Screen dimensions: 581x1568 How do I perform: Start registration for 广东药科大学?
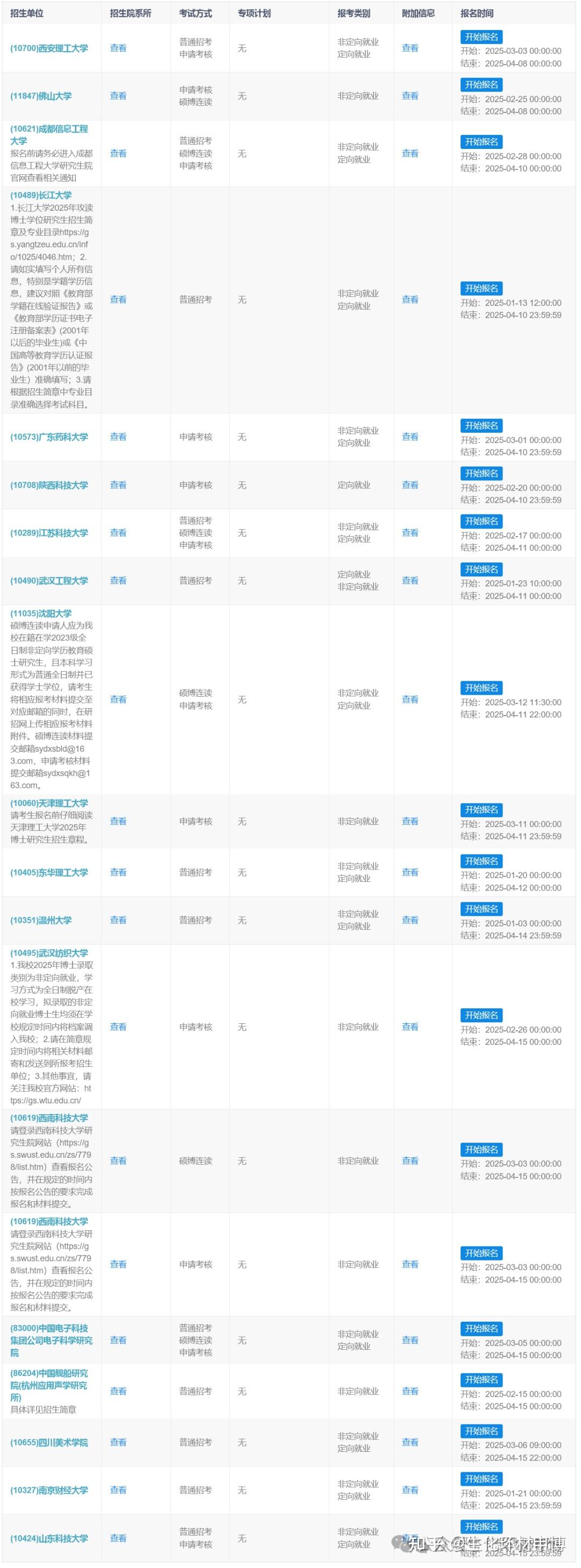(x=481, y=425)
